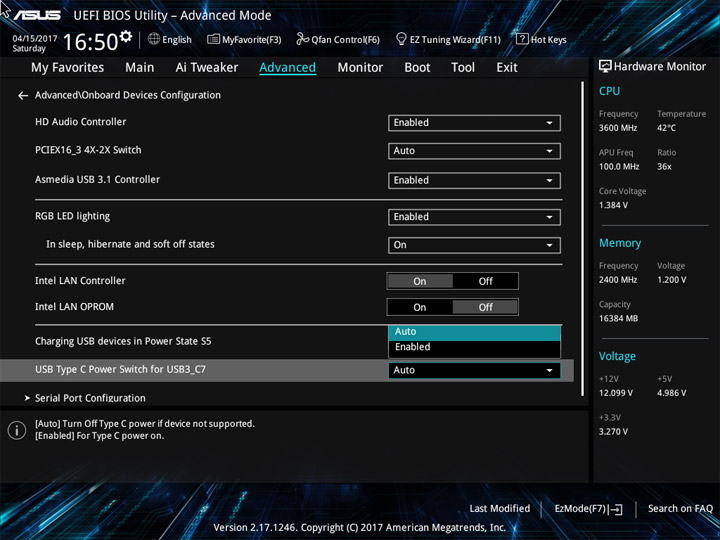Click the Hardware Monitor screen icon

[605, 67]
